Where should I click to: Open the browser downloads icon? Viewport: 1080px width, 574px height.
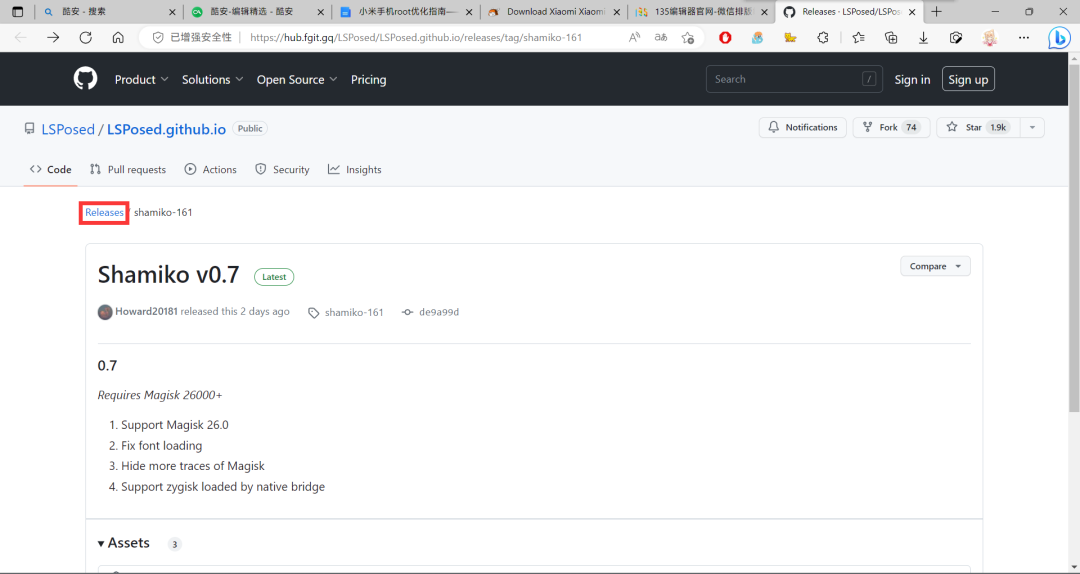(x=923, y=37)
